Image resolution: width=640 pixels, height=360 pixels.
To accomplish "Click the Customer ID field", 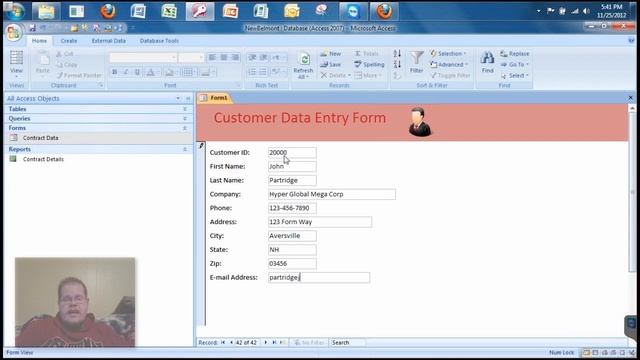I will click(292, 152).
